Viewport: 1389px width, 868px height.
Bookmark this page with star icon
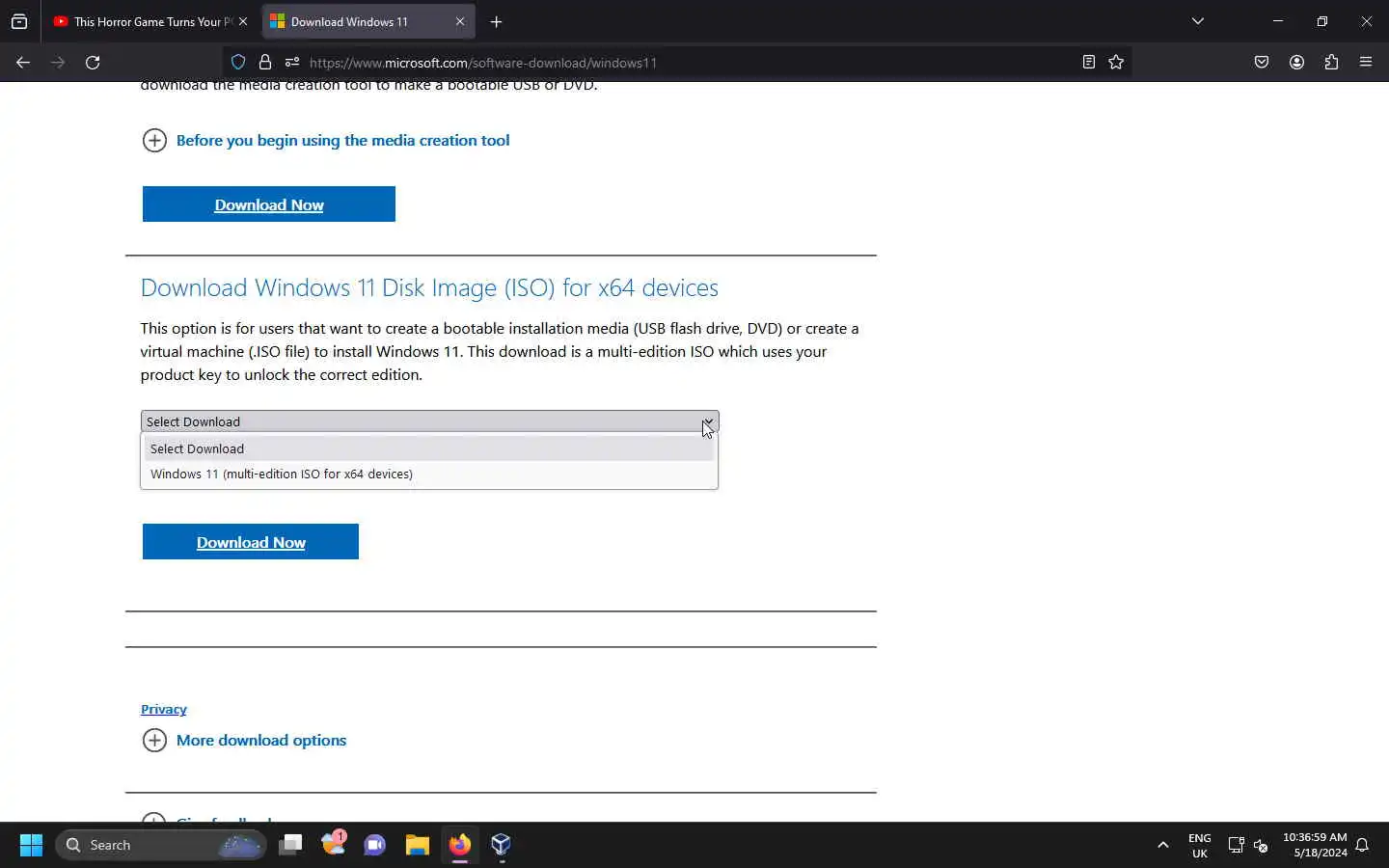(1116, 63)
